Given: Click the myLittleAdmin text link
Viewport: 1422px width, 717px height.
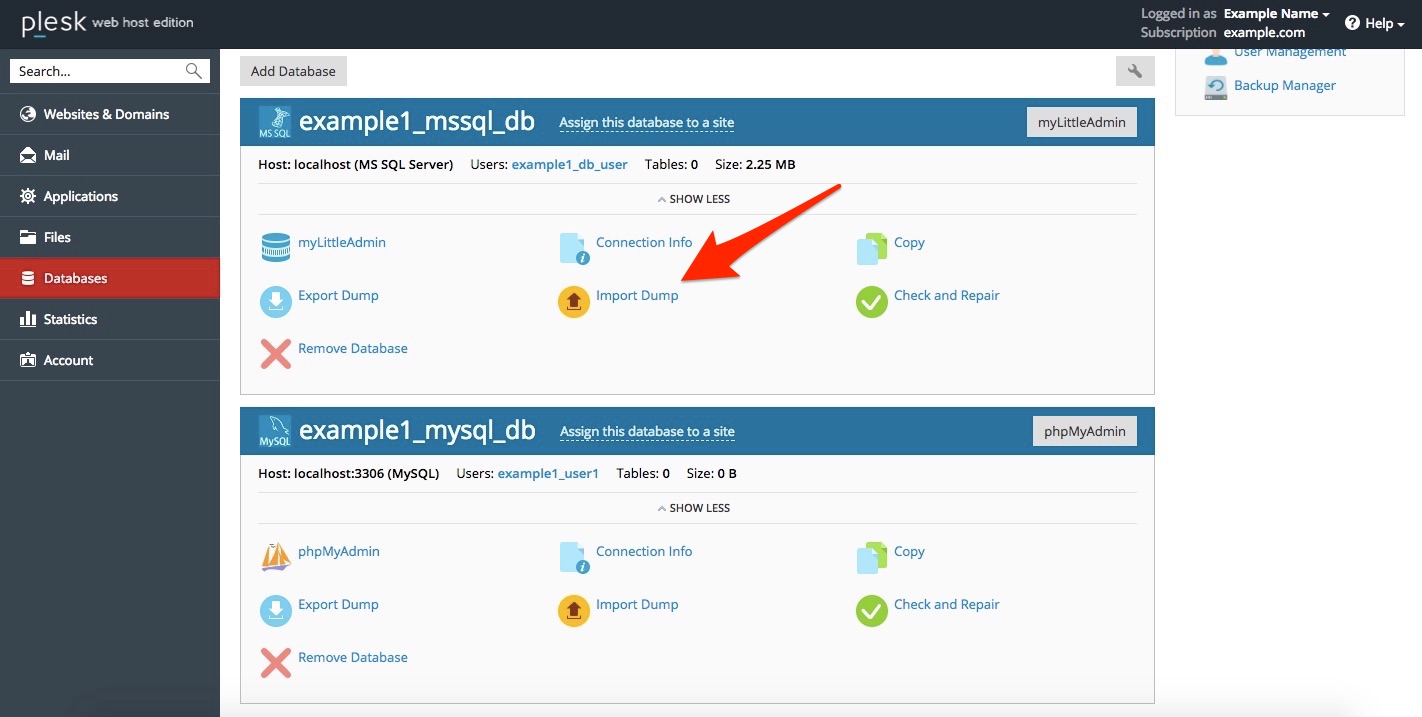Looking at the screenshot, I should [342, 242].
